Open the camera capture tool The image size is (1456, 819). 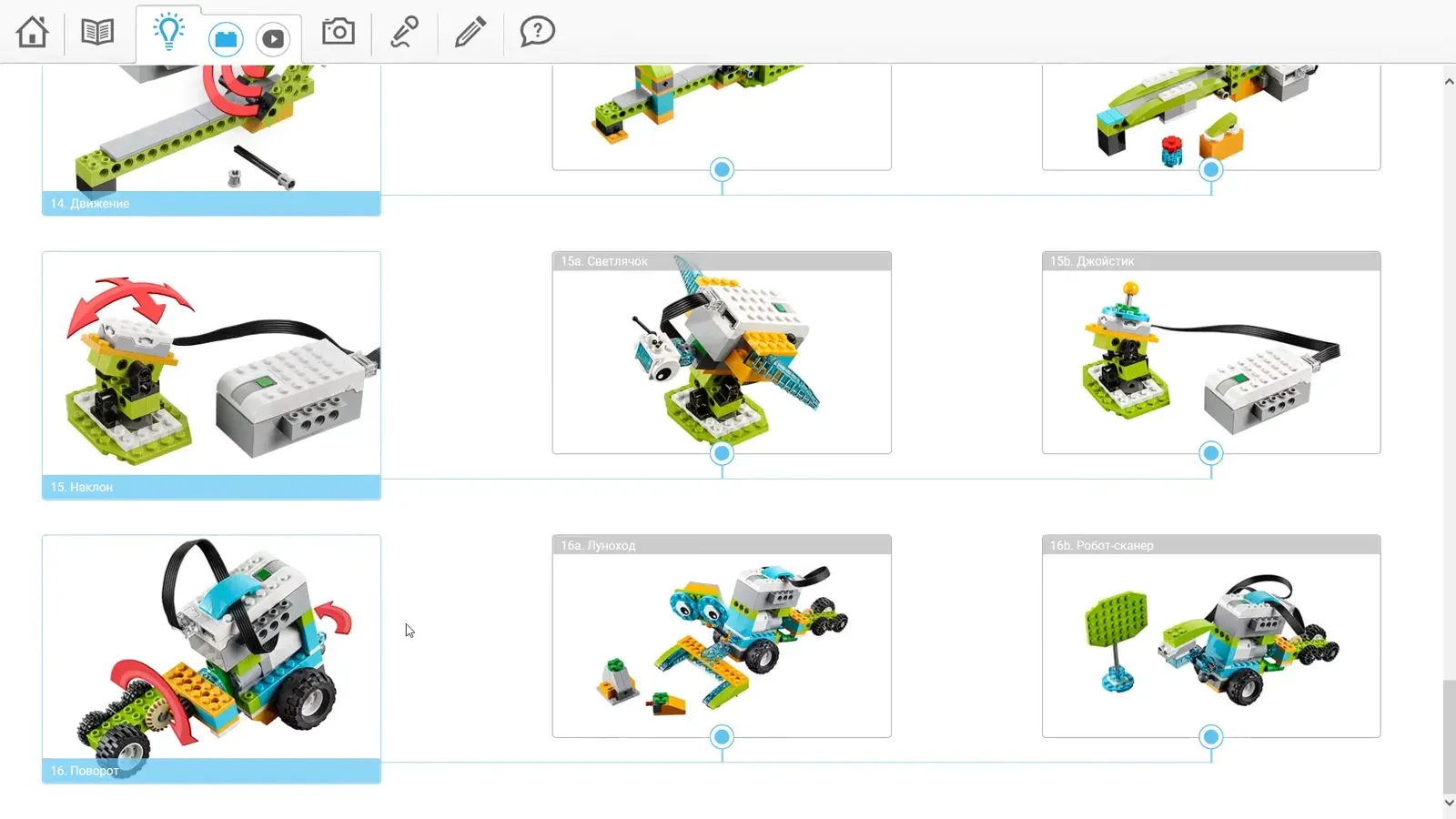[339, 31]
